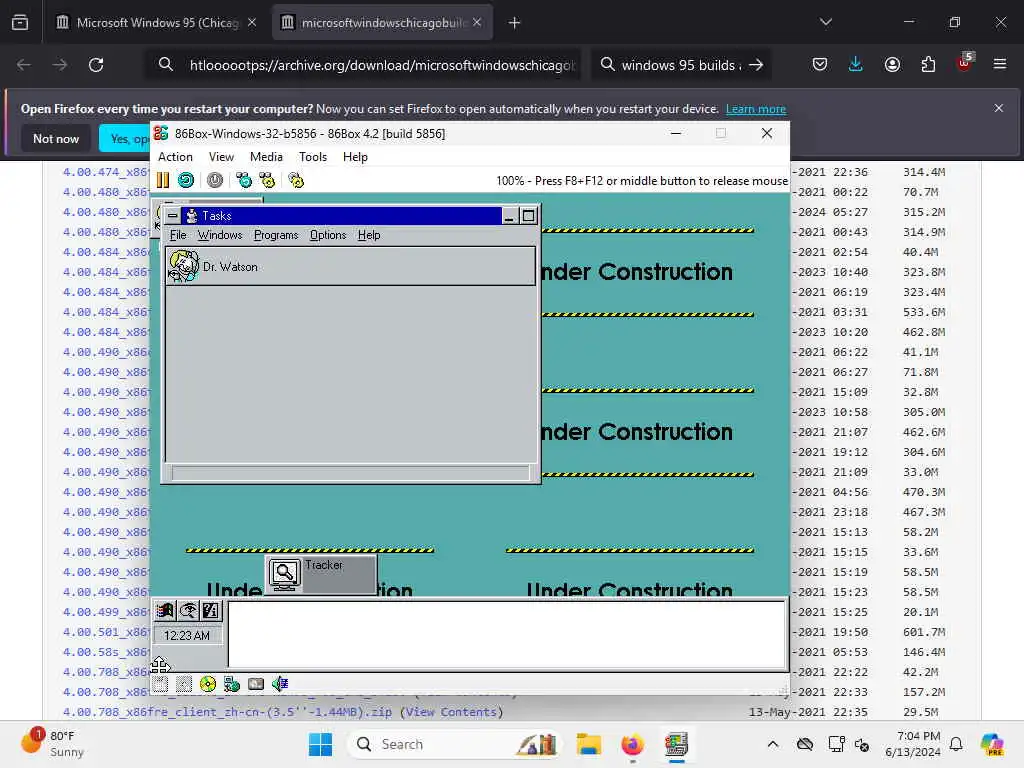Viewport: 1024px width, 768px height.
Task: Expand the list all tabs chevron
Action: (x=825, y=22)
